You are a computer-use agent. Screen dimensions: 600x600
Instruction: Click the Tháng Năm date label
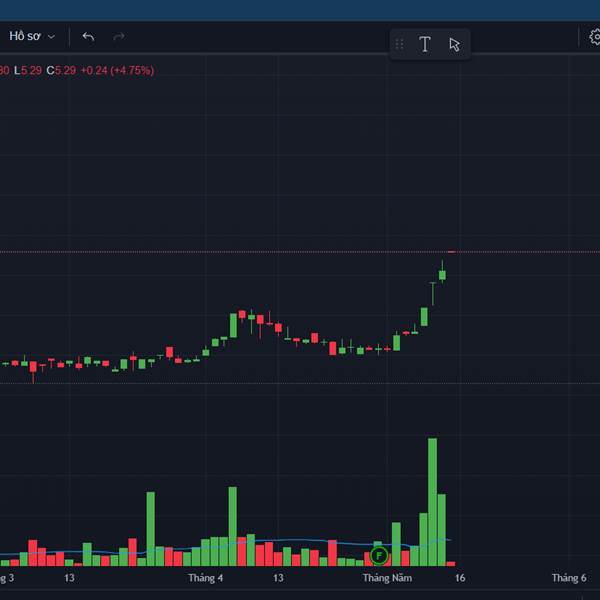[x=387, y=578]
